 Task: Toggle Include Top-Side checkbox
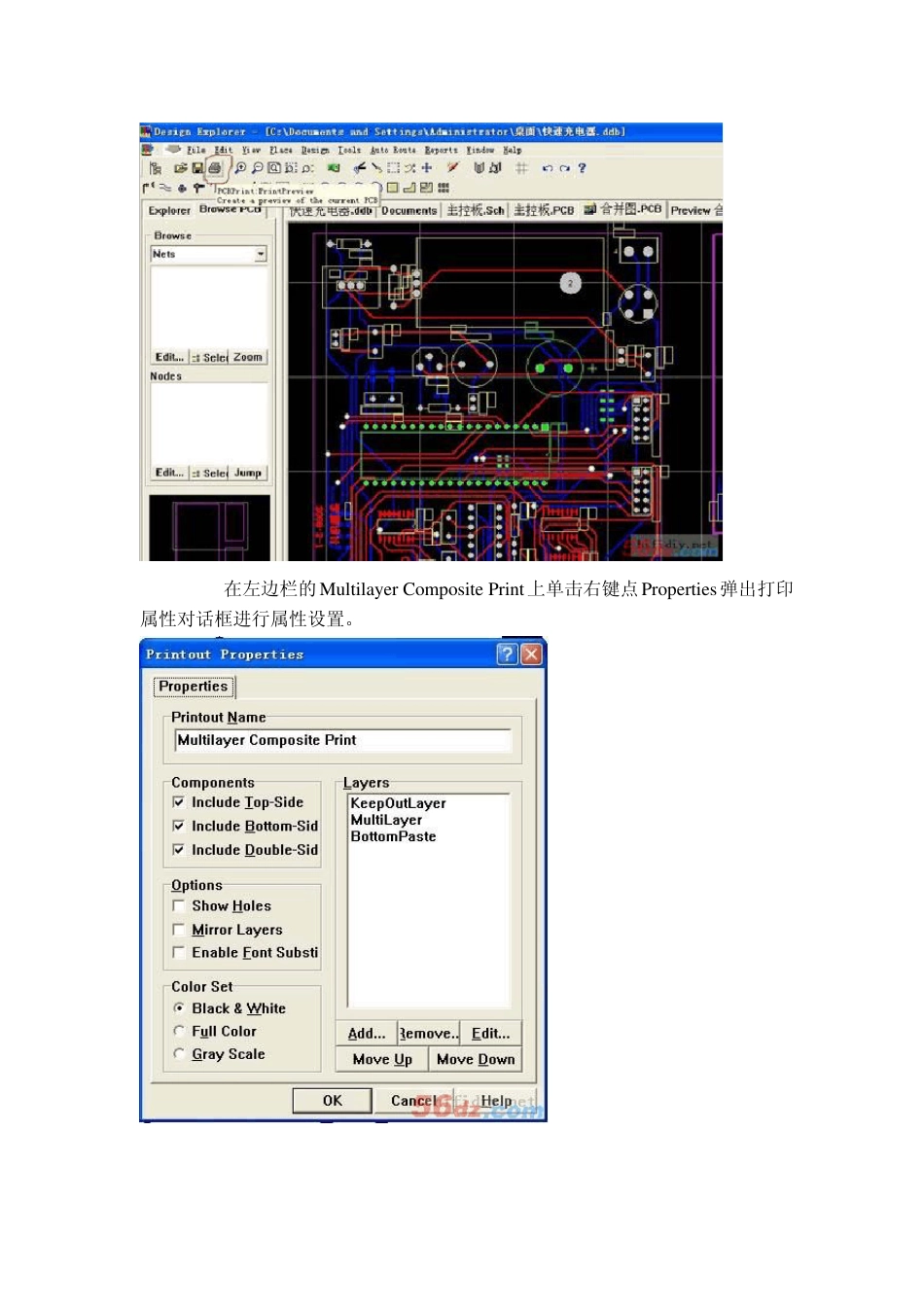[x=178, y=802]
